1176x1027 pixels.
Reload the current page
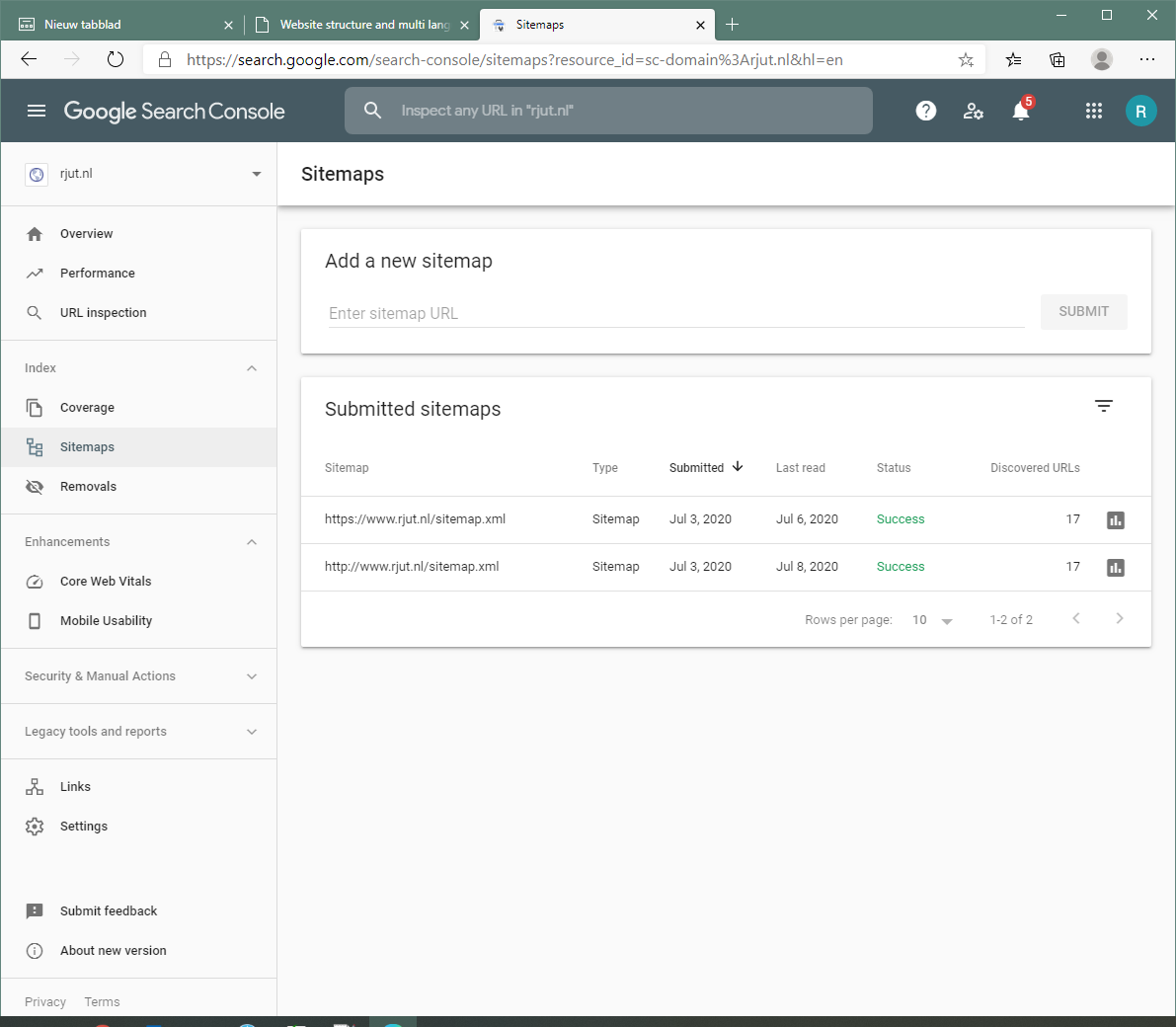point(115,59)
